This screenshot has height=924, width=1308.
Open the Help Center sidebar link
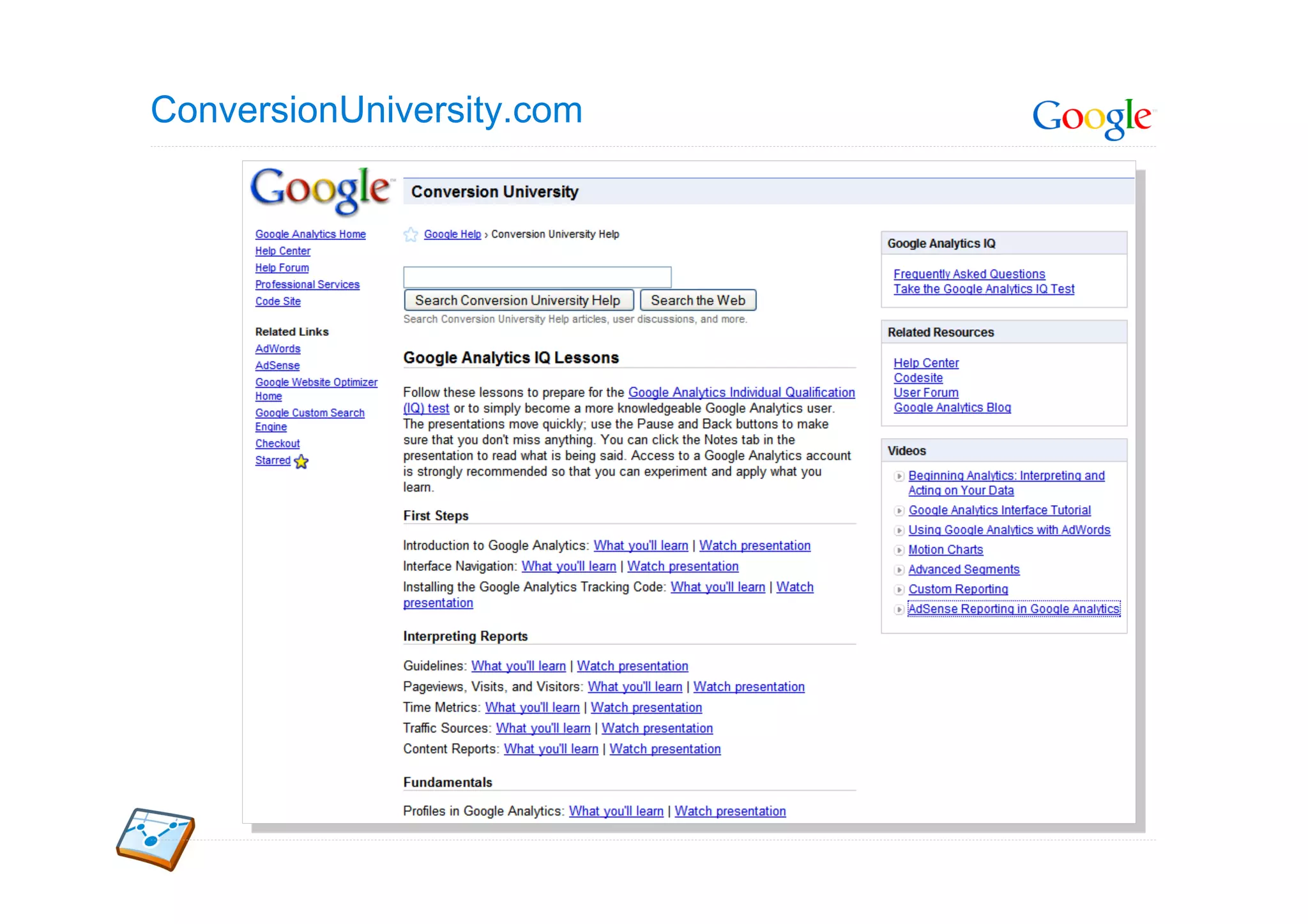(x=283, y=251)
